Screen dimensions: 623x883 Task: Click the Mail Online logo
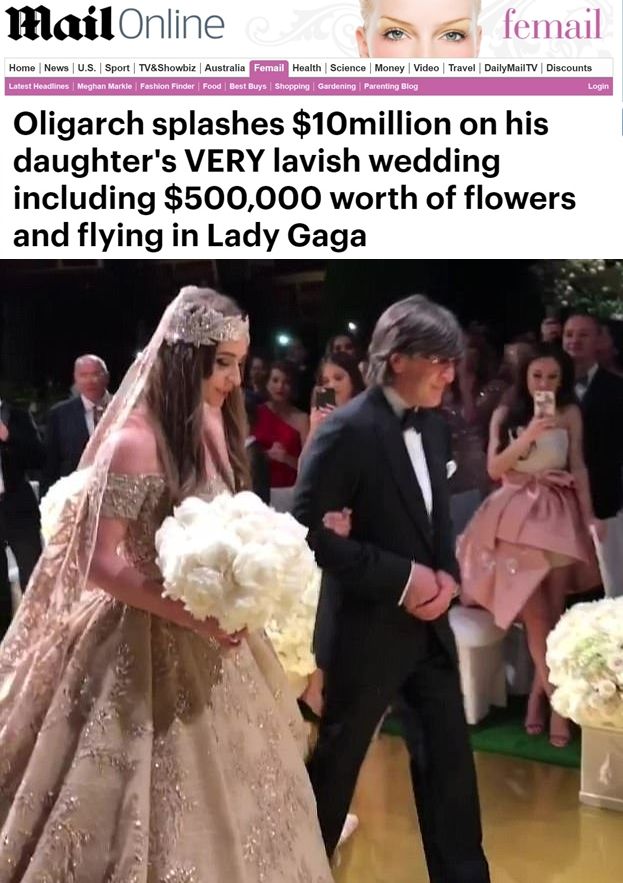tap(115, 24)
